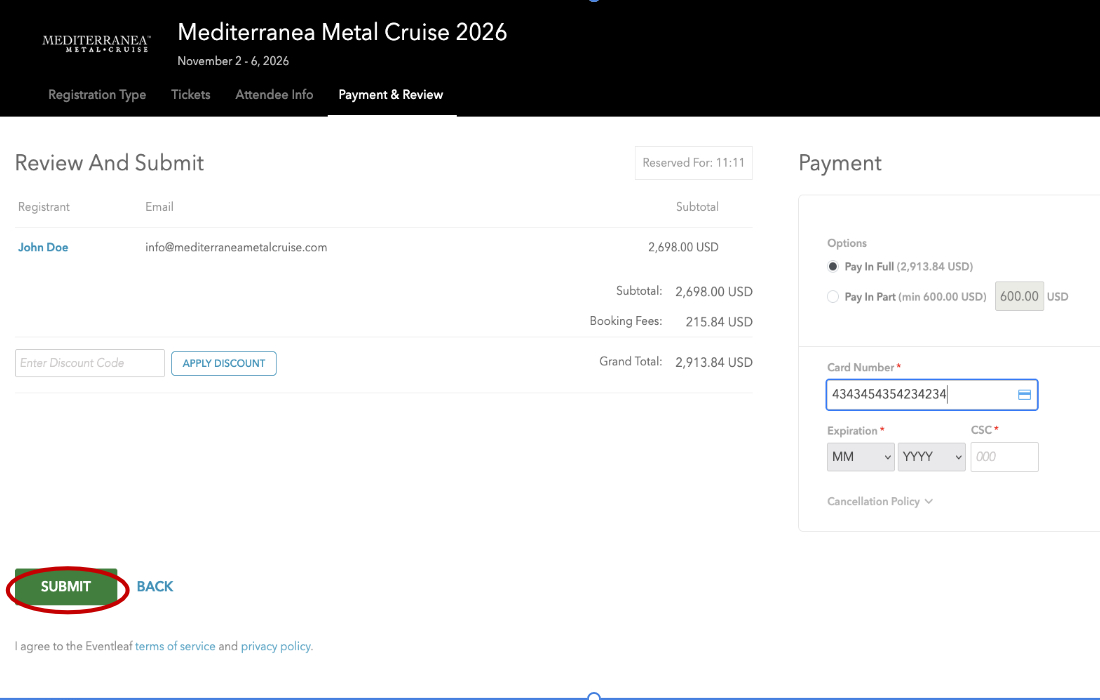1100x700 pixels.
Task: Click the CSC security code field
Action: tap(1004, 457)
